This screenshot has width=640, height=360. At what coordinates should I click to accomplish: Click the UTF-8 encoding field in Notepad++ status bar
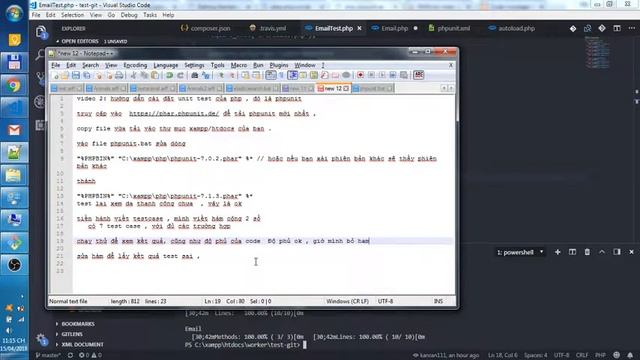[x=385, y=301]
